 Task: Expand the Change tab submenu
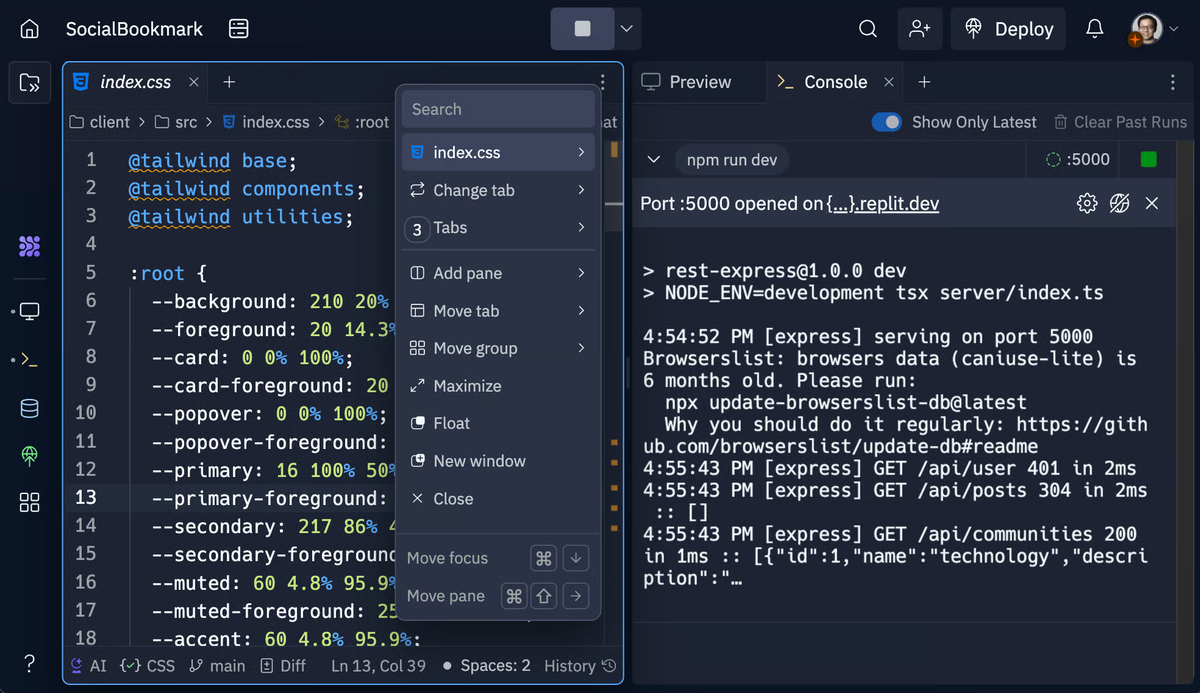(498, 190)
